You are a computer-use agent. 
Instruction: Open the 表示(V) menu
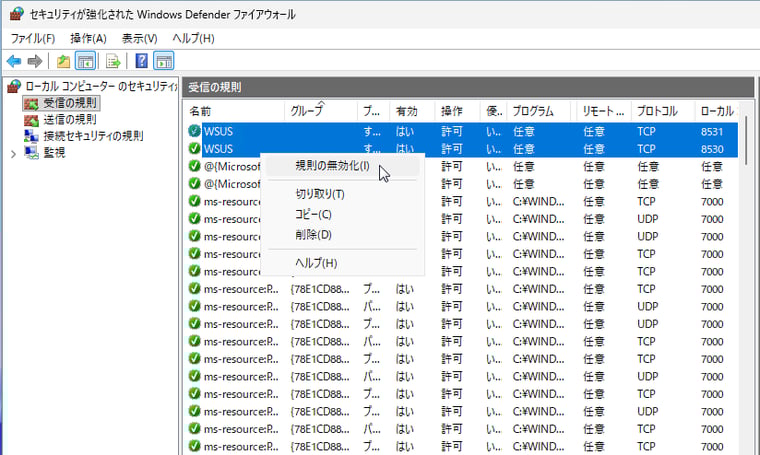point(140,38)
